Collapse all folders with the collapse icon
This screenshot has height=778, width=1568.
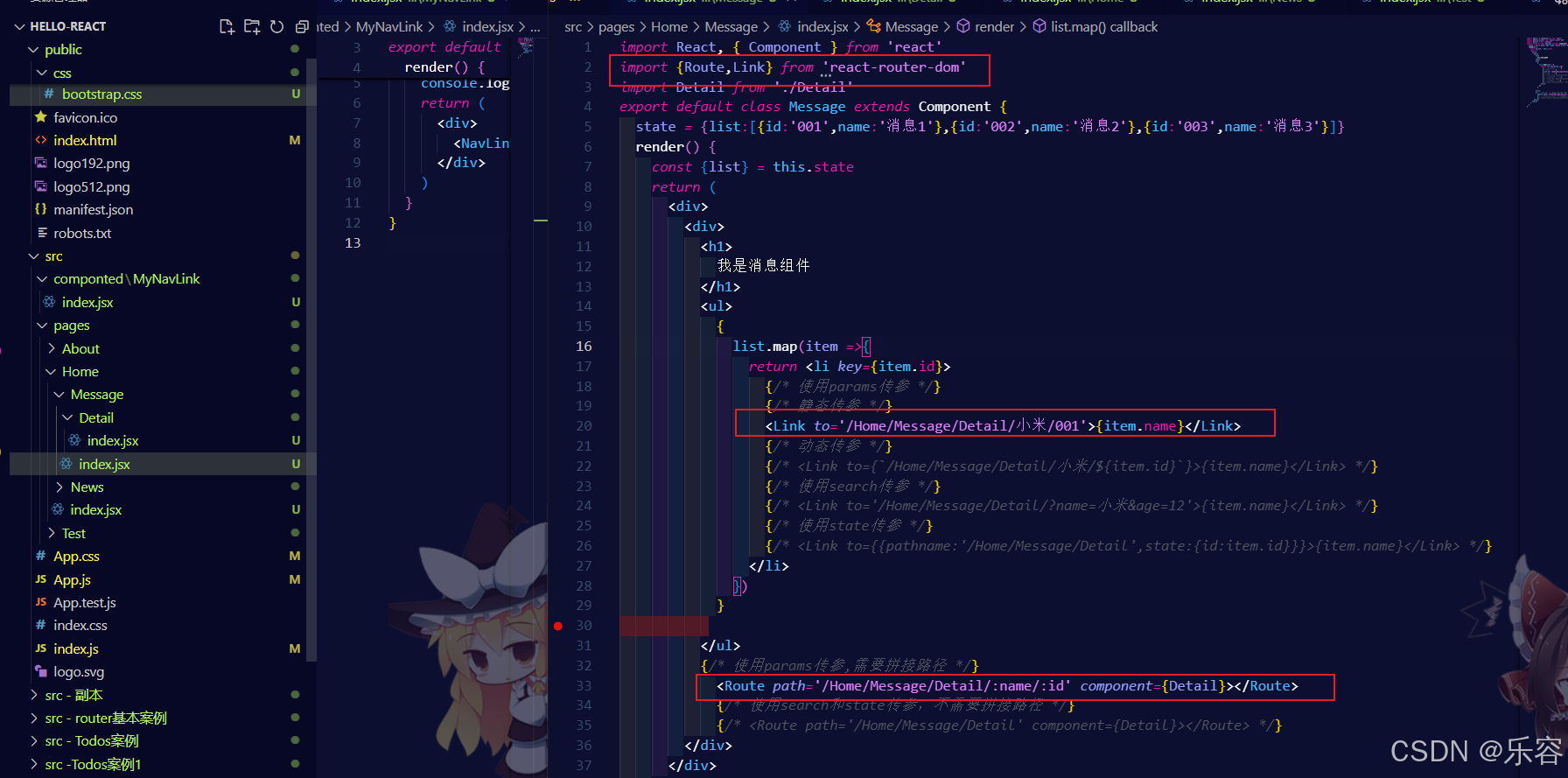302,26
